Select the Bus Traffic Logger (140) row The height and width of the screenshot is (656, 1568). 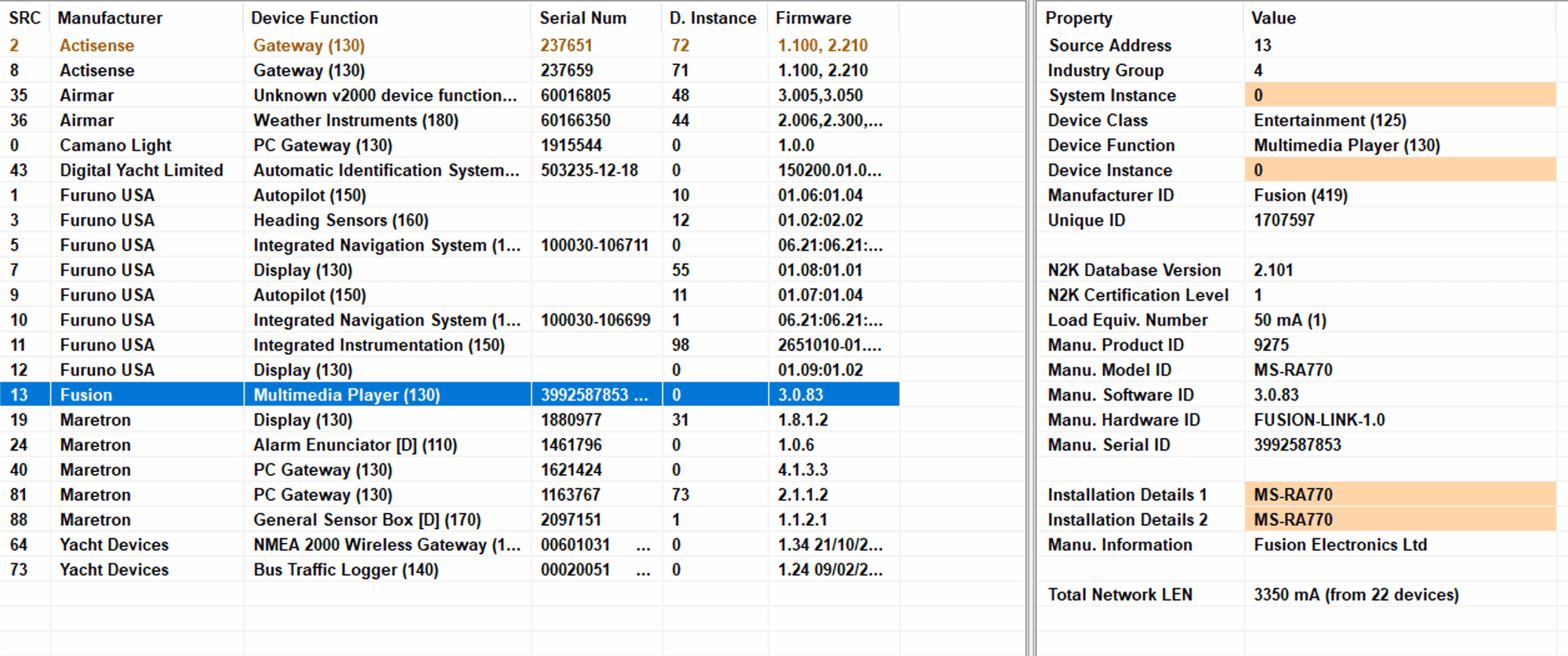449,570
